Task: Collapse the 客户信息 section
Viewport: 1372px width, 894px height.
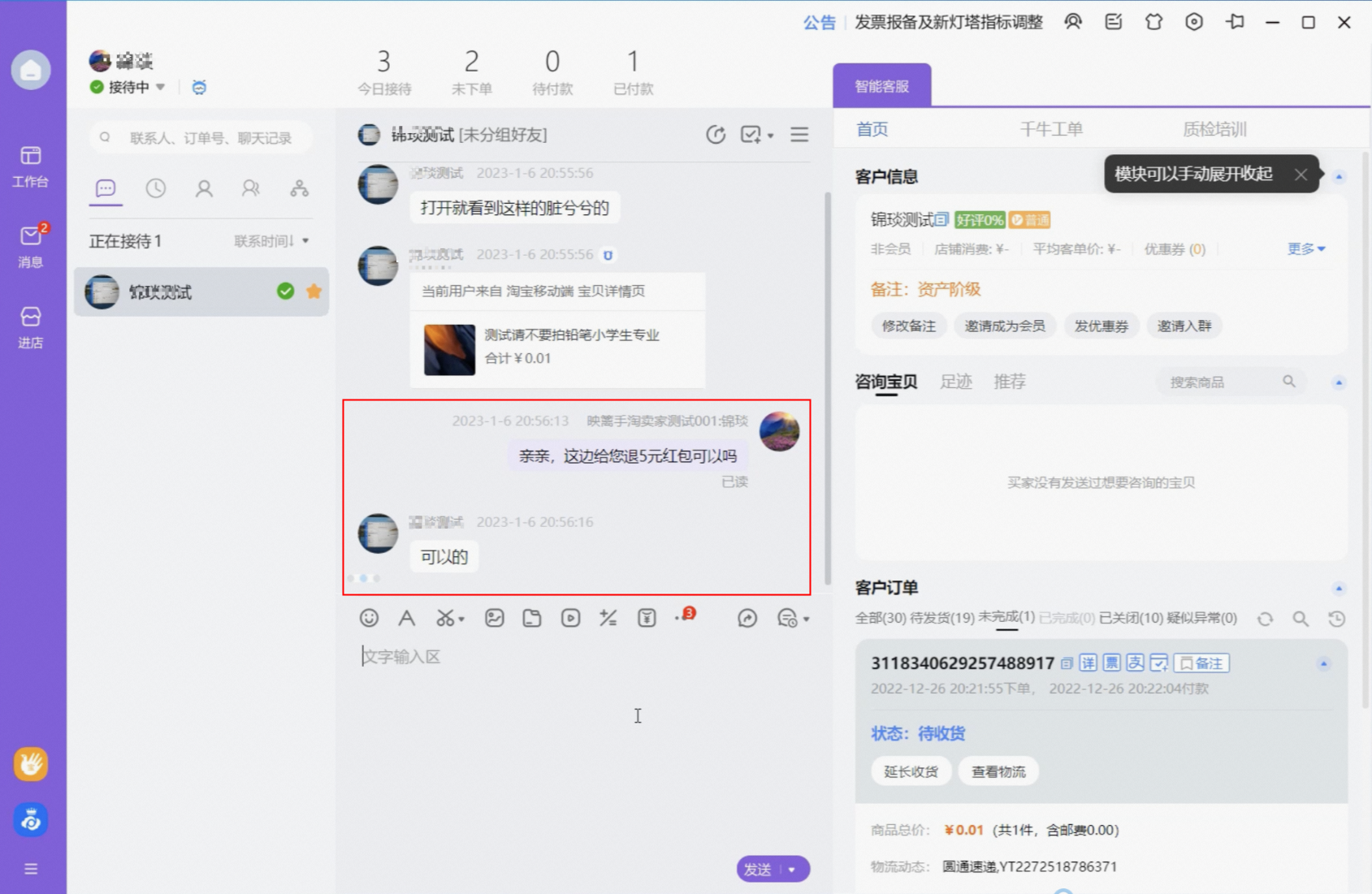Action: 1339,176
